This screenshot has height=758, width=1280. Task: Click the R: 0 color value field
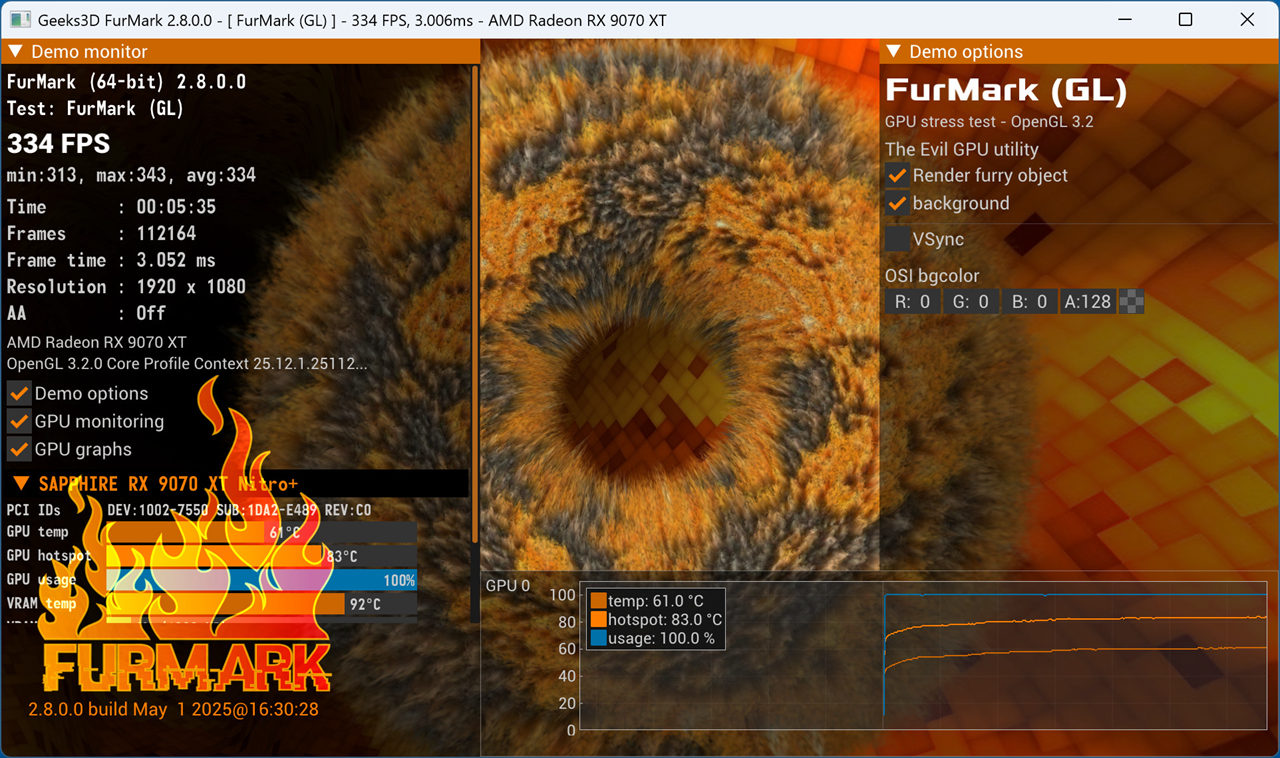pos(912,301)
